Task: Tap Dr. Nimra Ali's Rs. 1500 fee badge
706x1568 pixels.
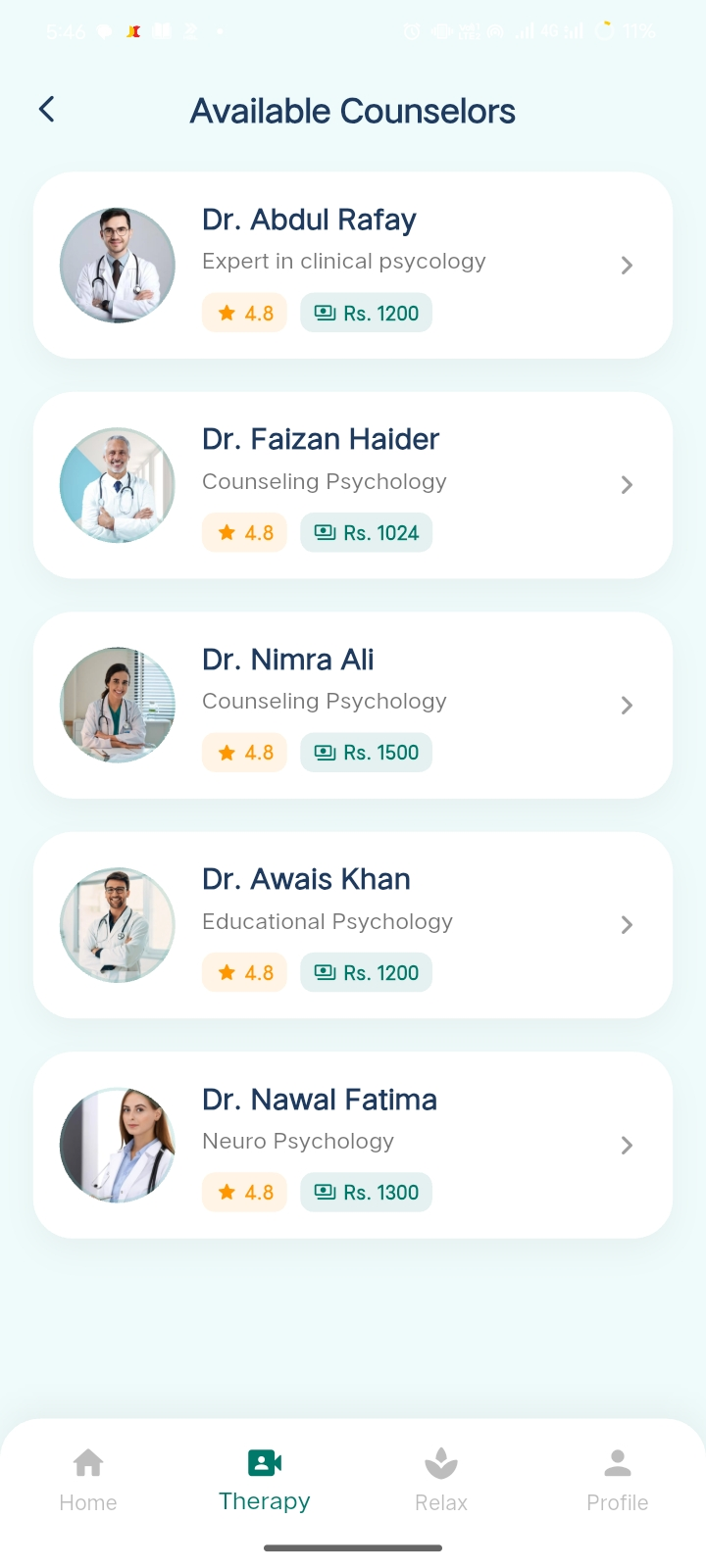Action: point(367,753)
